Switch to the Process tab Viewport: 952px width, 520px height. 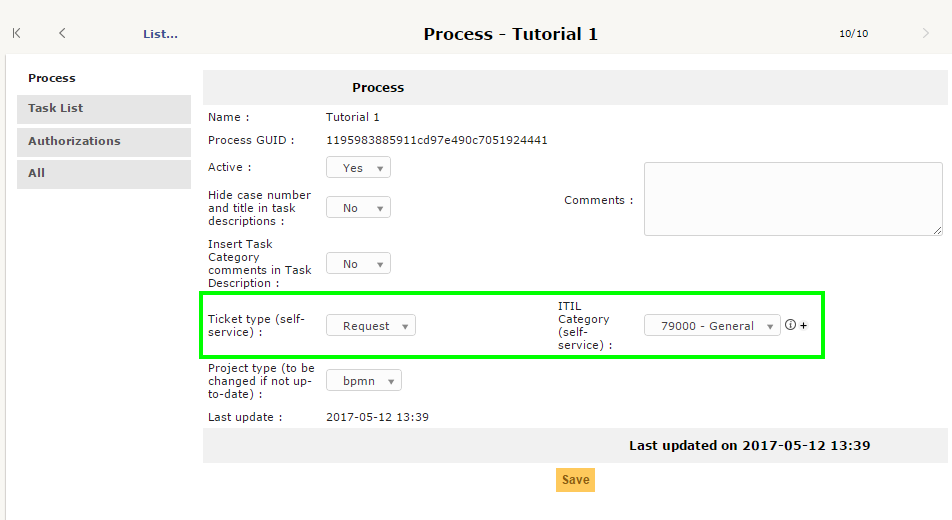pos(52,78)
